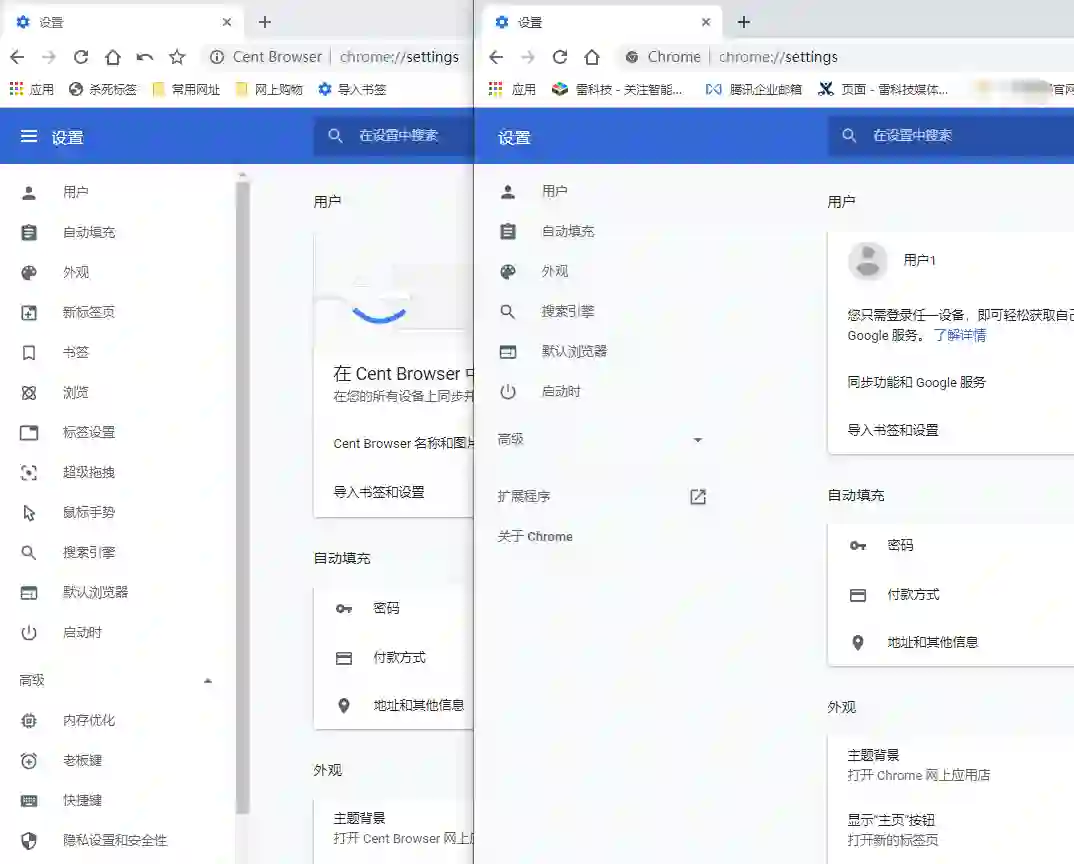
Task: Close 设置 tab in Chrome window
Action: pos(706,22)
